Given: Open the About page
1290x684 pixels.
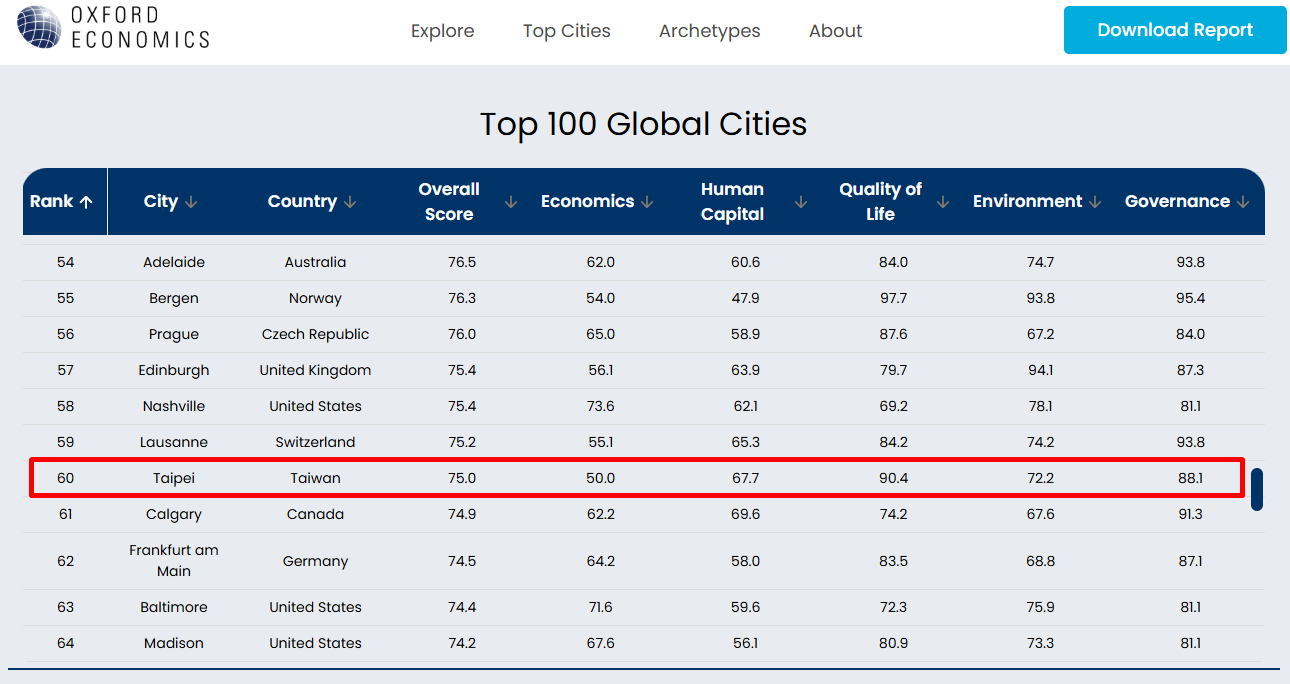Looking at the screenshot, I should [835, 31].
